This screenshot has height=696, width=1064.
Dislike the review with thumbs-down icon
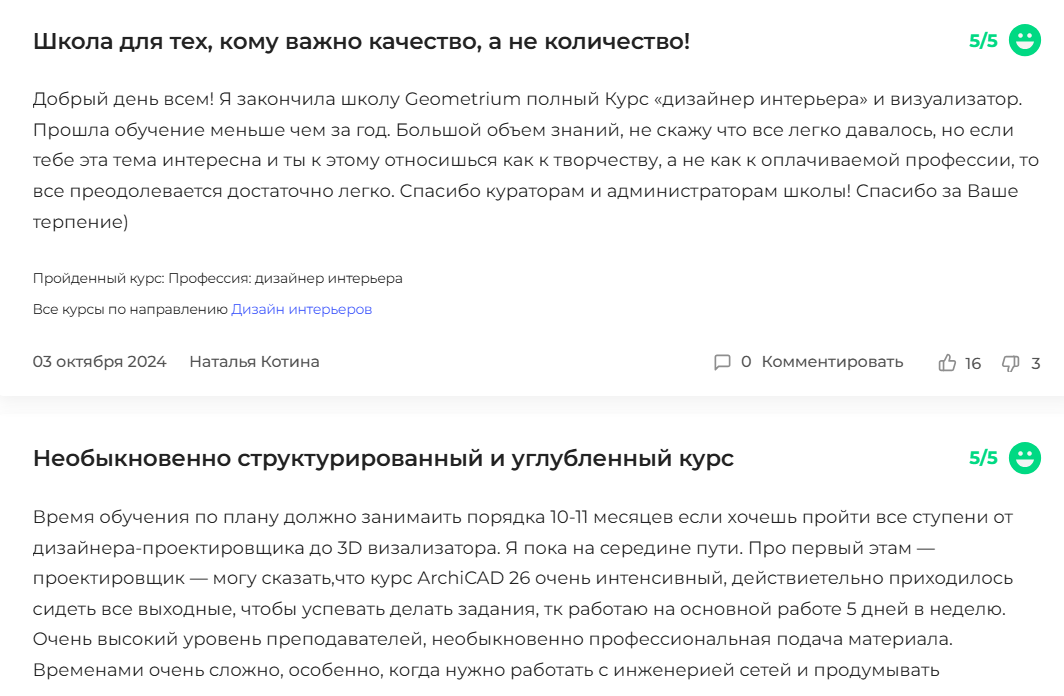[1010, 363]
